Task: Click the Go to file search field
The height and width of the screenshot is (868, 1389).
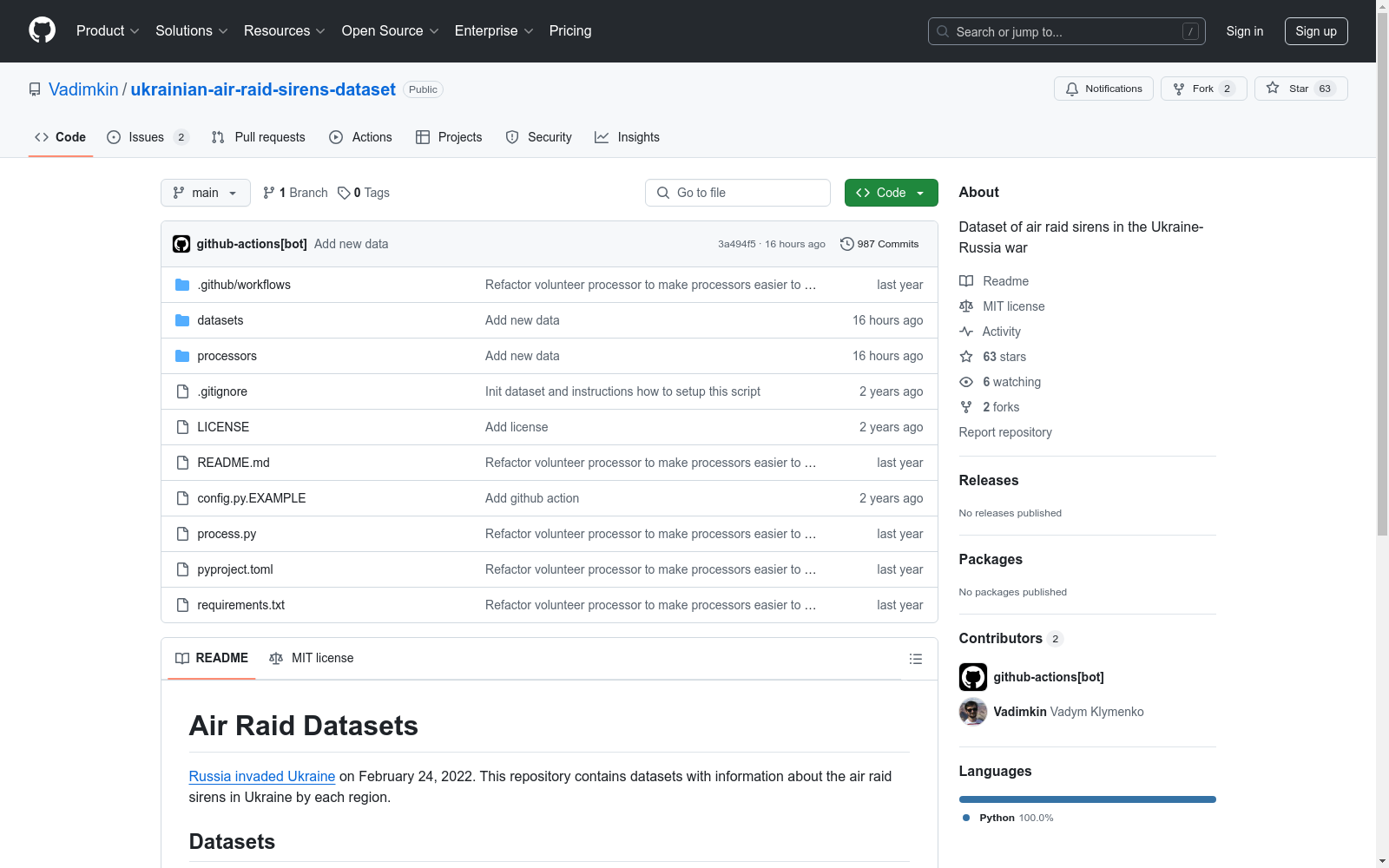Action: [738, 193]
